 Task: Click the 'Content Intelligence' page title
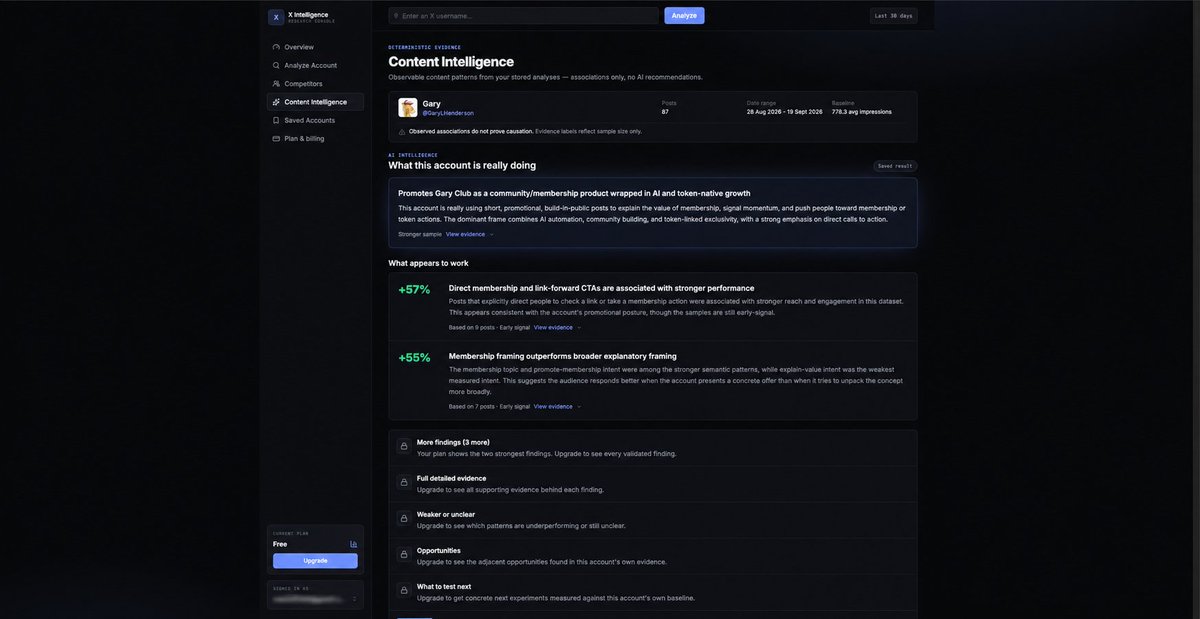tap(451, 61)
